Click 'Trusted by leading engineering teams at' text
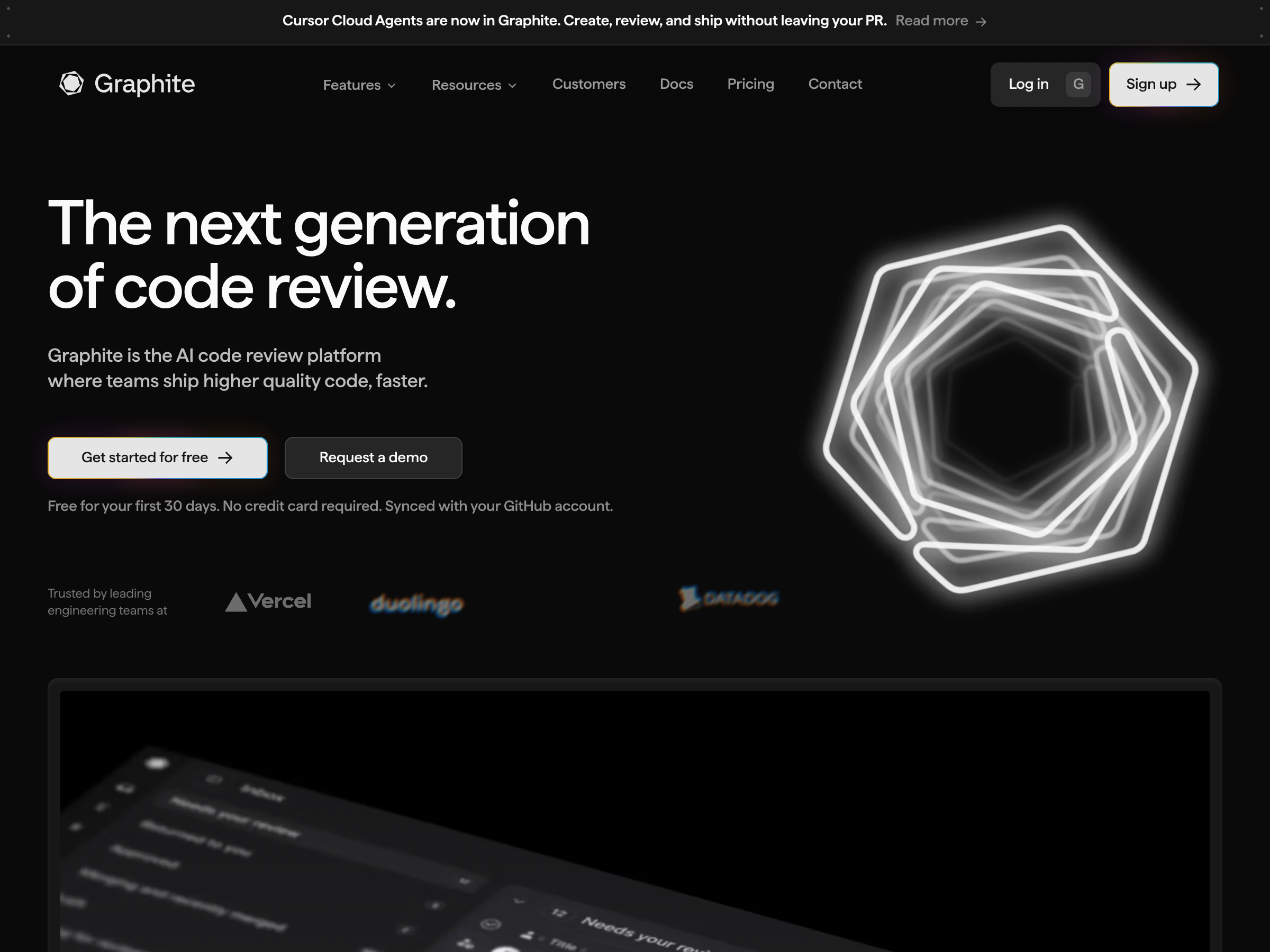The height and width of the screenshot is (952, 1270). (107, 602)
